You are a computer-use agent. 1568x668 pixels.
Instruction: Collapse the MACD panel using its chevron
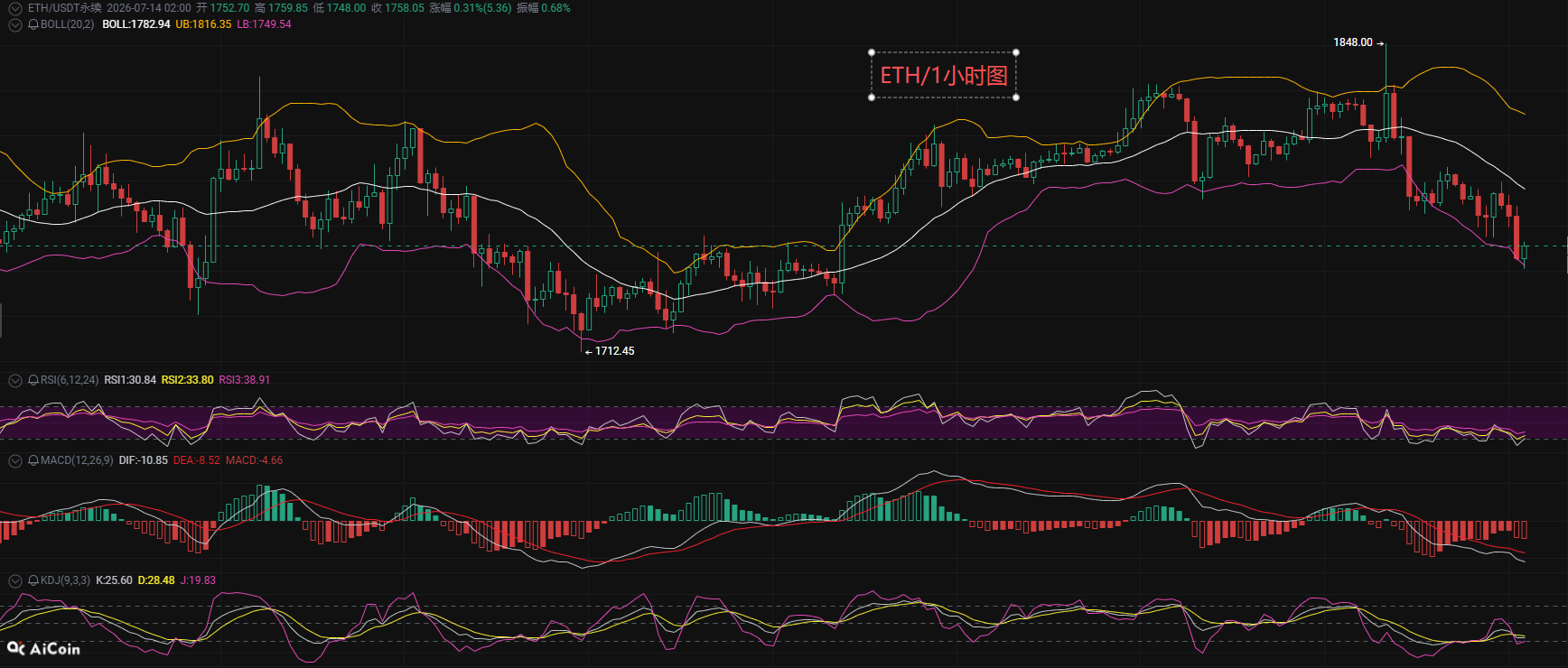[14, 460]
